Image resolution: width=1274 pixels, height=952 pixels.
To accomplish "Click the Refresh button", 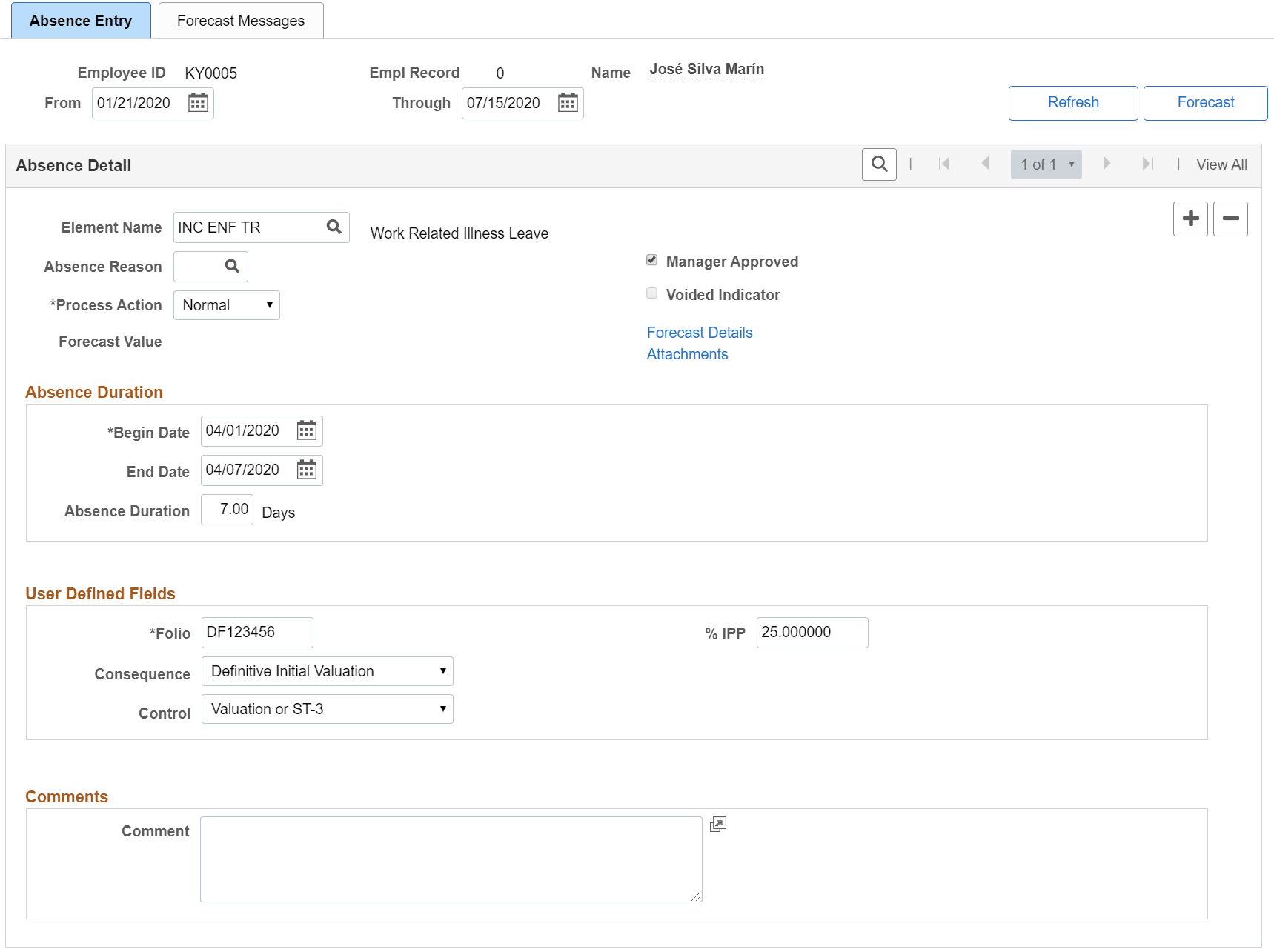I will pos(1073,103).
